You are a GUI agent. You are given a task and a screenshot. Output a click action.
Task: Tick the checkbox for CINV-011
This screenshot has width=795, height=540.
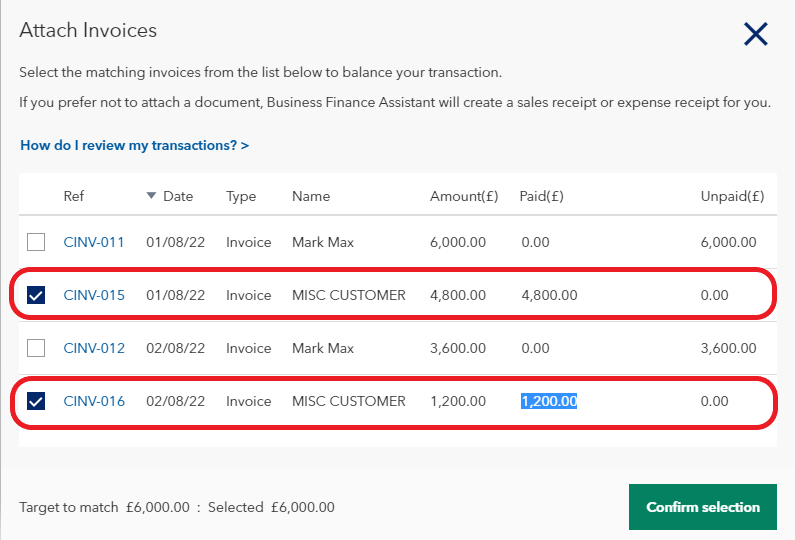(x=36, y=242)
